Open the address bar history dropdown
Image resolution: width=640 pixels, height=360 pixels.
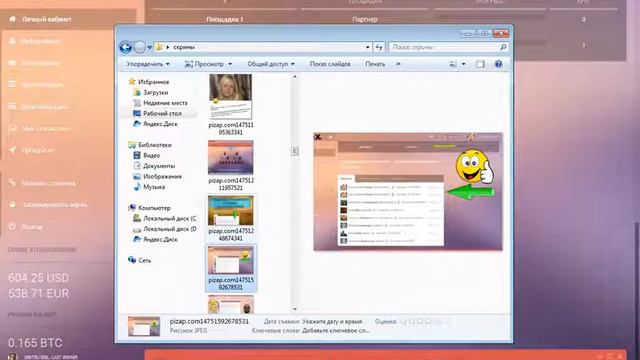pyautogui.click(x=367, y=47)
